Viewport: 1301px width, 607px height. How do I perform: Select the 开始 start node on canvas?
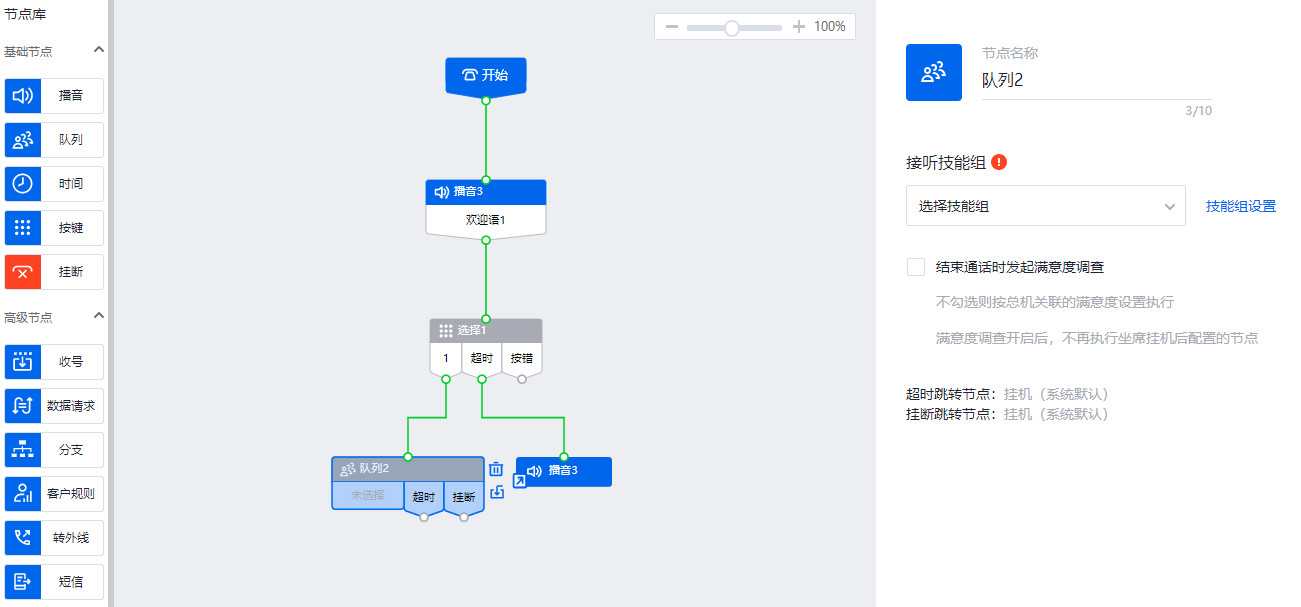486,75
